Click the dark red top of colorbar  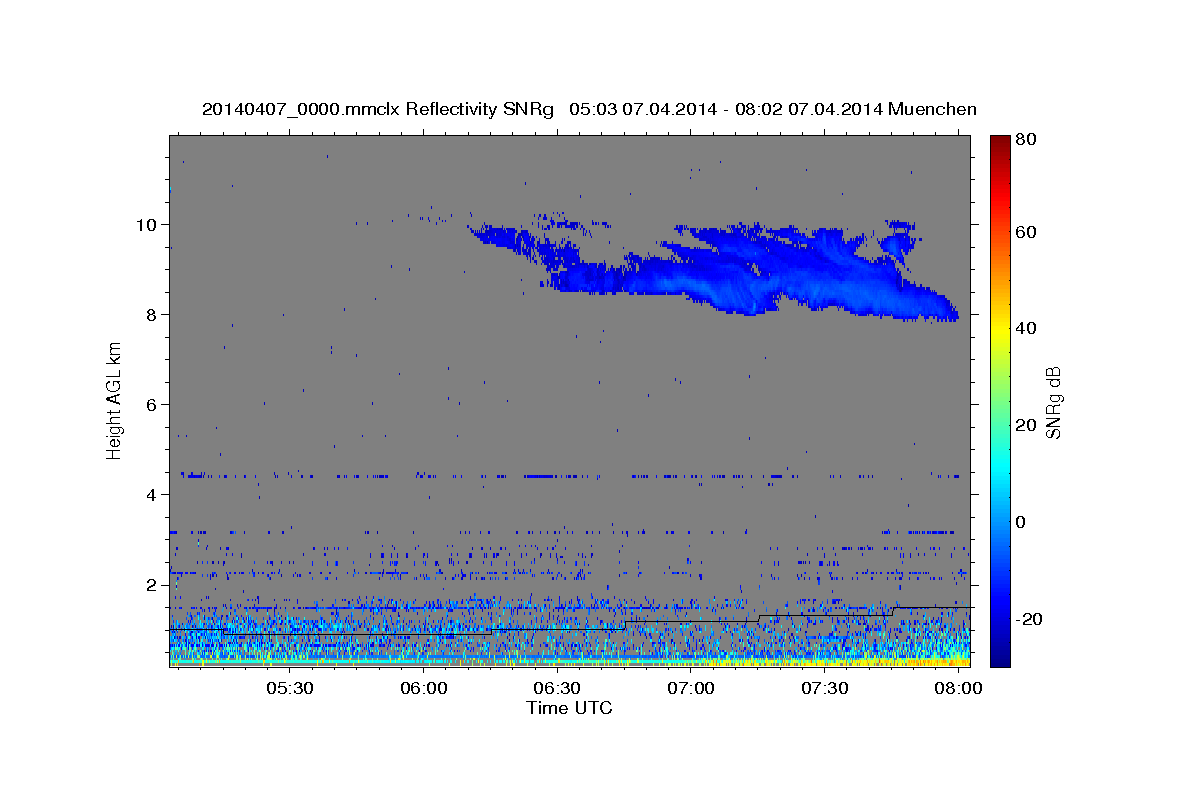pos(999,142)
